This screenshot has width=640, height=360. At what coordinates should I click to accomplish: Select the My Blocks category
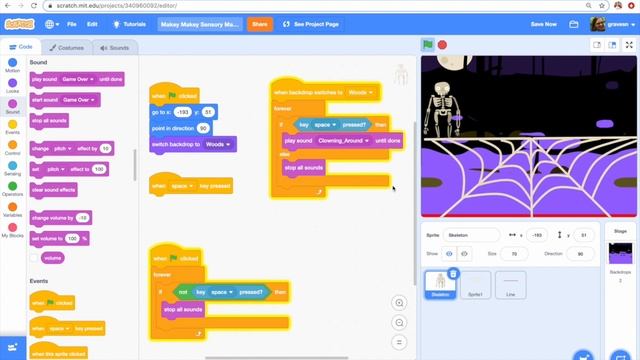click(x=13, y=230)
